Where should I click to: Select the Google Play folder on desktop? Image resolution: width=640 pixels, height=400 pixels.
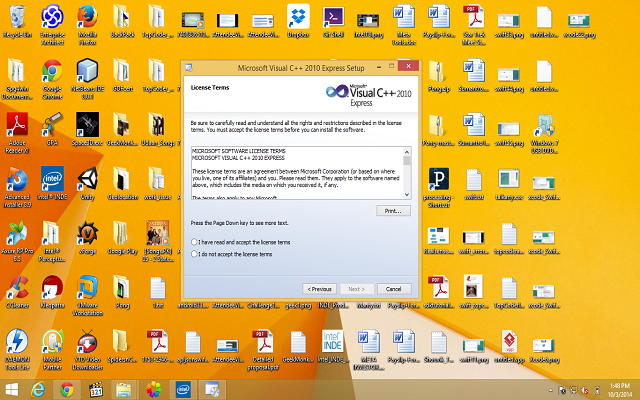122,237
